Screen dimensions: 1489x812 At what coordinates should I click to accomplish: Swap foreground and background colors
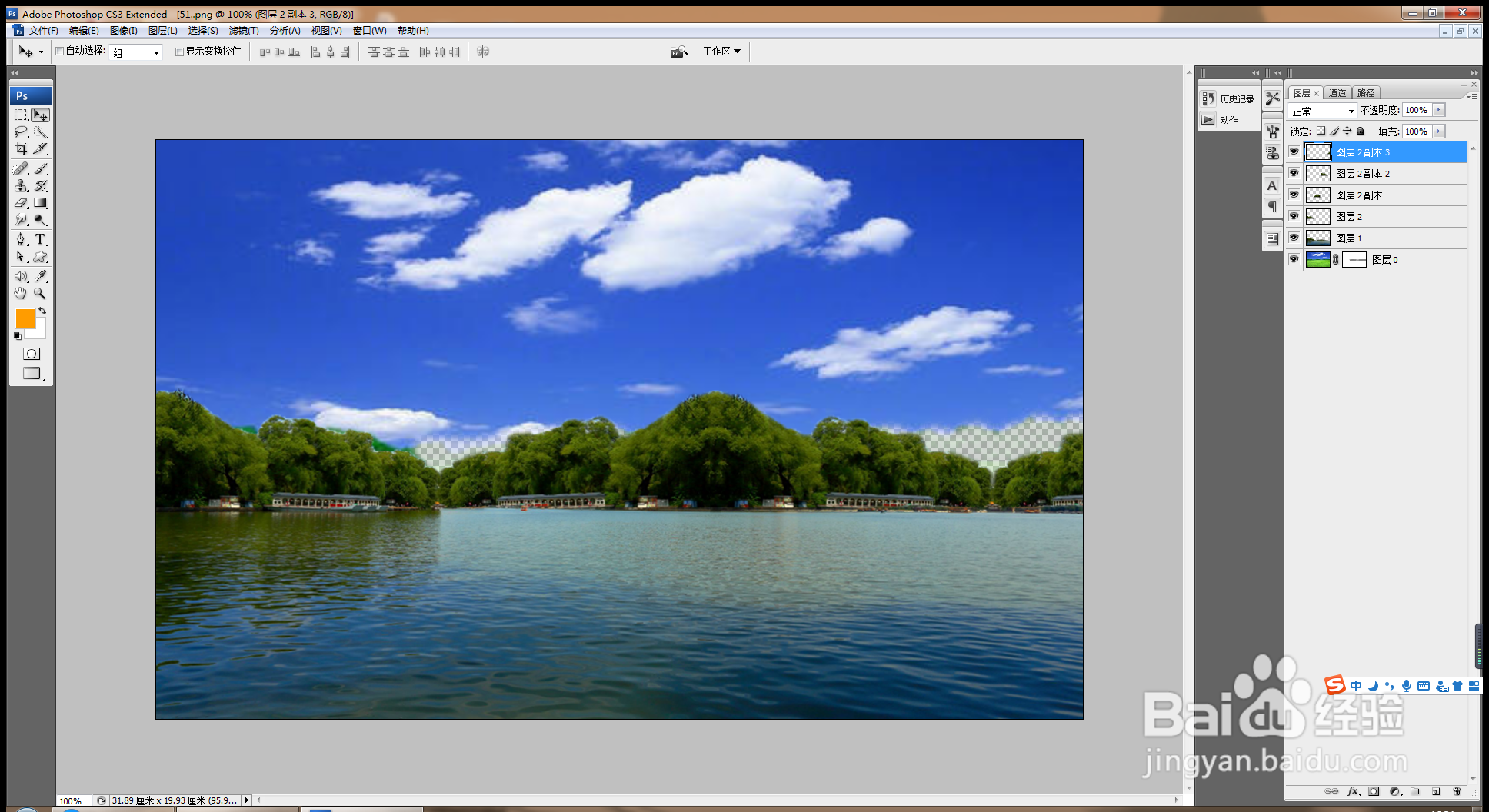pyautogui.click(x=42, y=311)
